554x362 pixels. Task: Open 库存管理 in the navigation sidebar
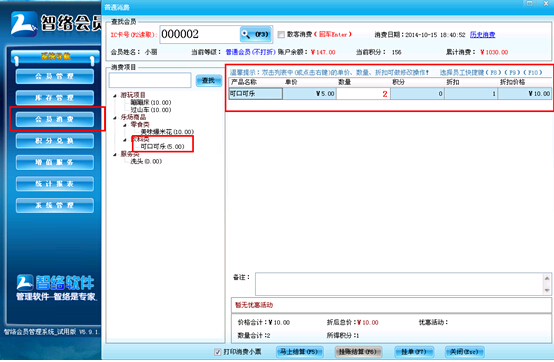pyautogui.click(x=55, y=98)
